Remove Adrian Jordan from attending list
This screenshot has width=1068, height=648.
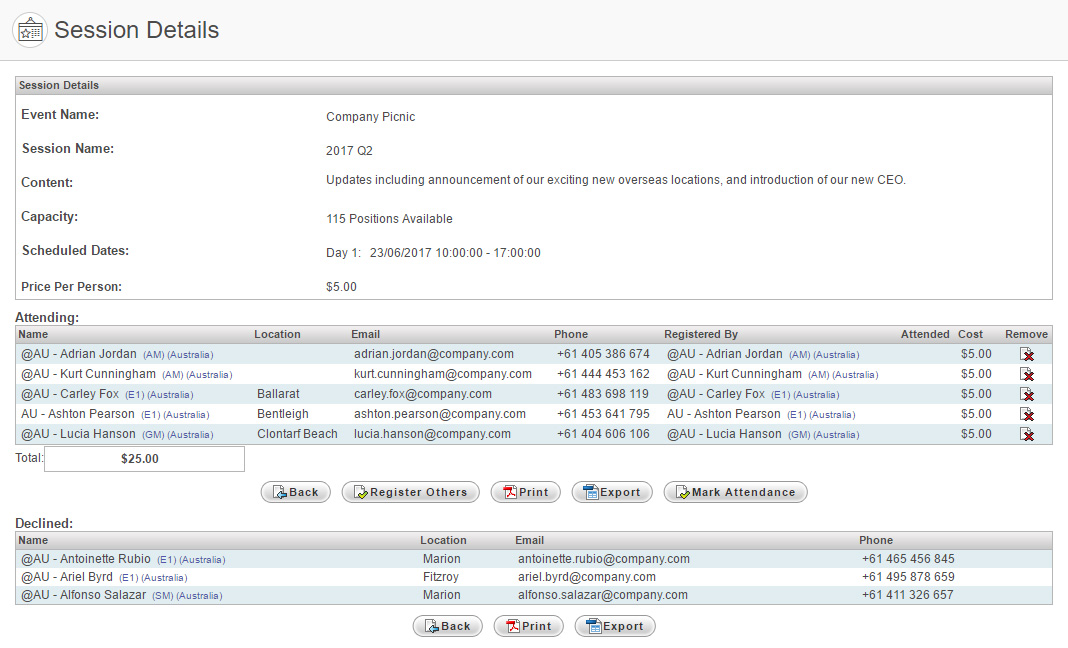(x=1026, y=354)
